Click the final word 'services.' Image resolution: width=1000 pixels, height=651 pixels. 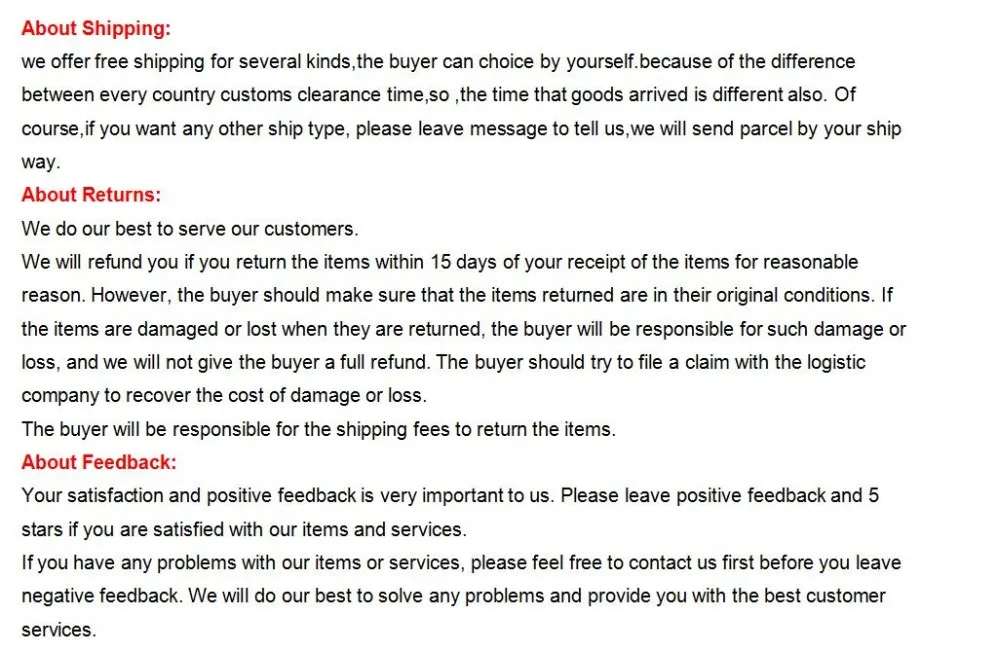(x=59, y=629)
